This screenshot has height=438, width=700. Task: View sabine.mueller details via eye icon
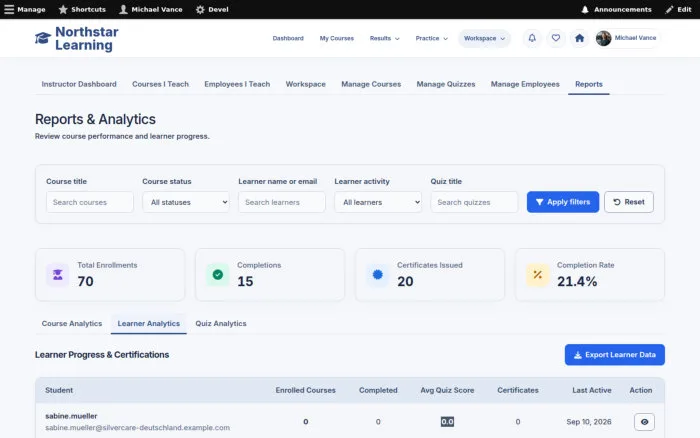pyautogui.click(x=644, y=422)
